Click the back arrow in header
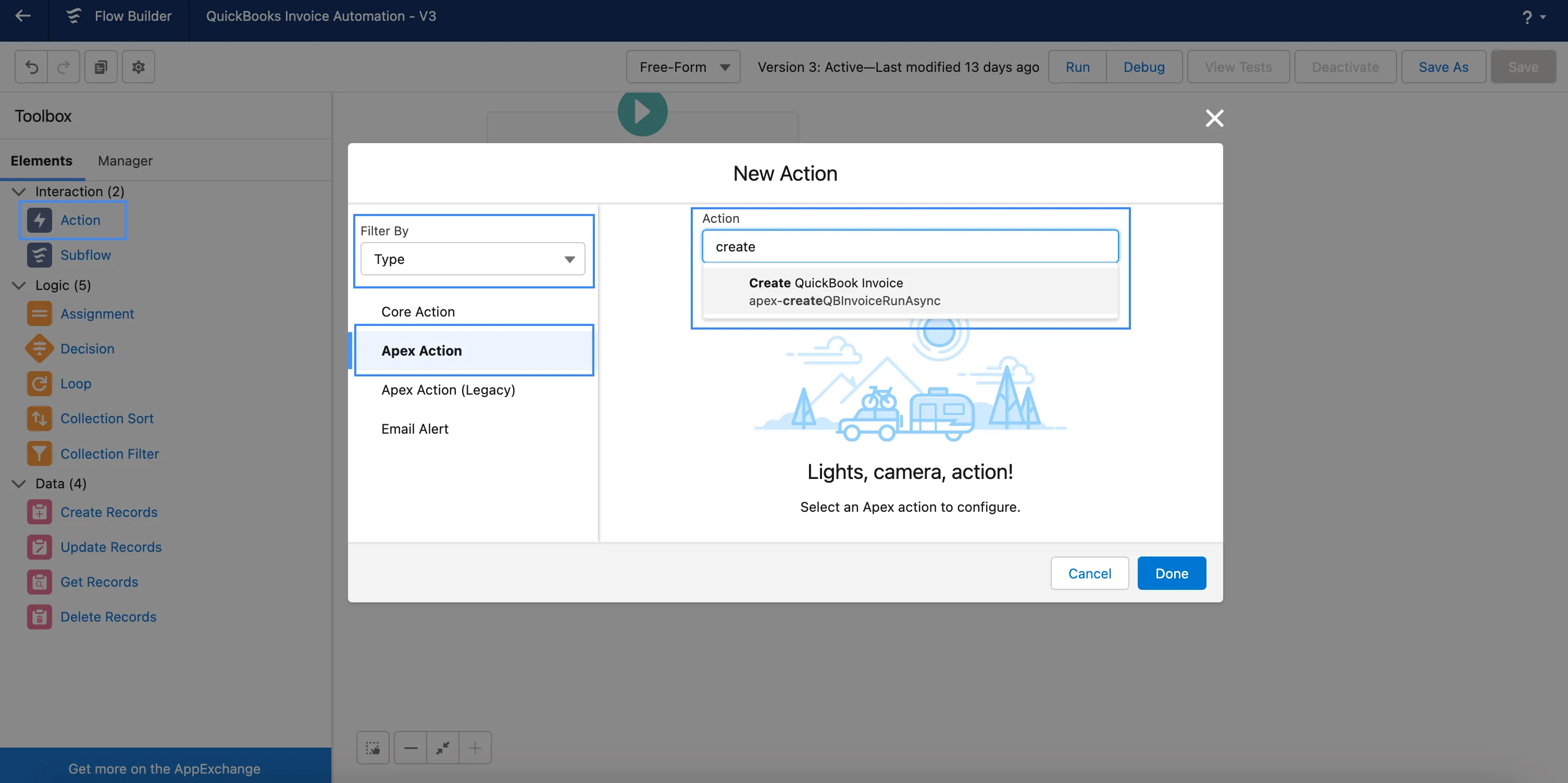 tap(23, 16)
